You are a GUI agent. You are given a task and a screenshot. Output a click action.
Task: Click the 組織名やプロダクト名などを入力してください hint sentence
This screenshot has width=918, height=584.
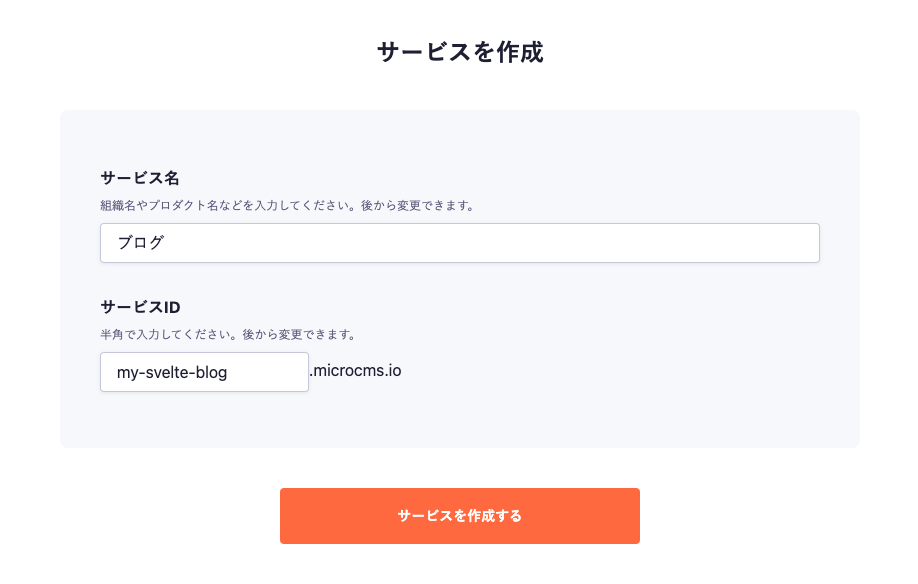click(227, 206)
